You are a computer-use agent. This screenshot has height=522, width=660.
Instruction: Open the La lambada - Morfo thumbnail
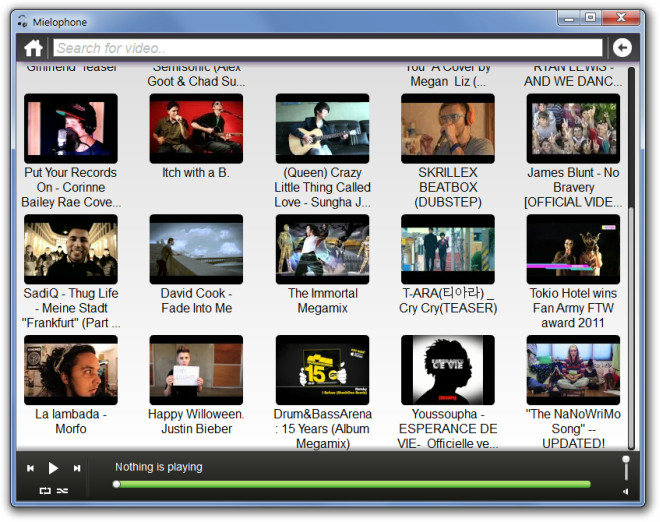(70, 370)
